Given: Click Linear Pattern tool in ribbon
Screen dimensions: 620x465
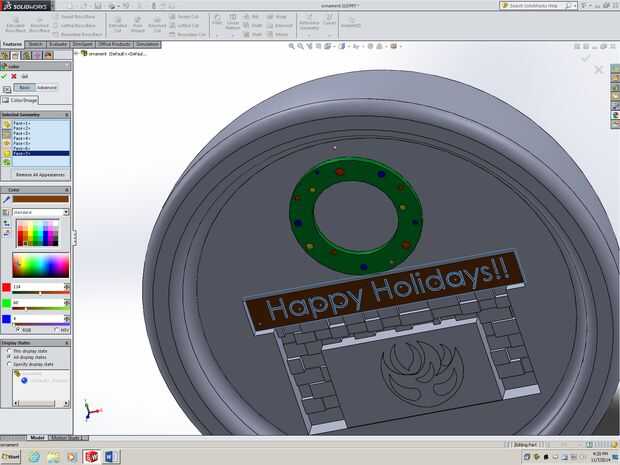Looking at the screenshot, I should click(x=233, y=22).
